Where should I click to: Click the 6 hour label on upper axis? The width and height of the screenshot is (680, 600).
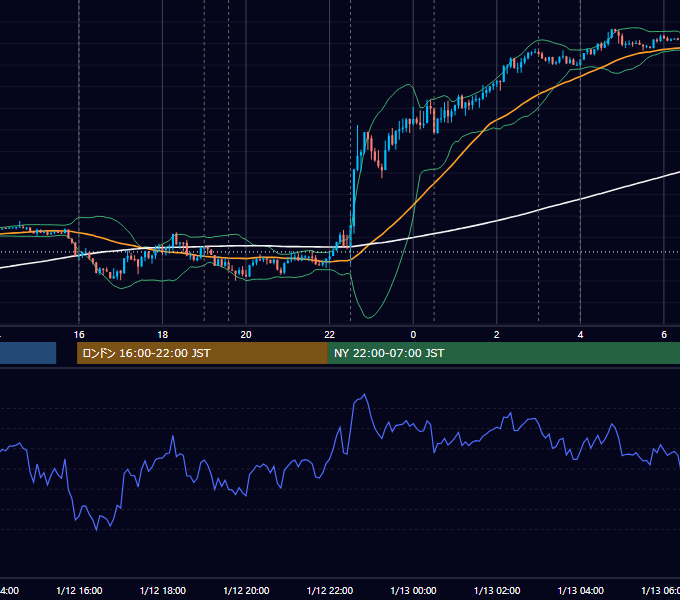pyautogui.click(x=664, y=334)
